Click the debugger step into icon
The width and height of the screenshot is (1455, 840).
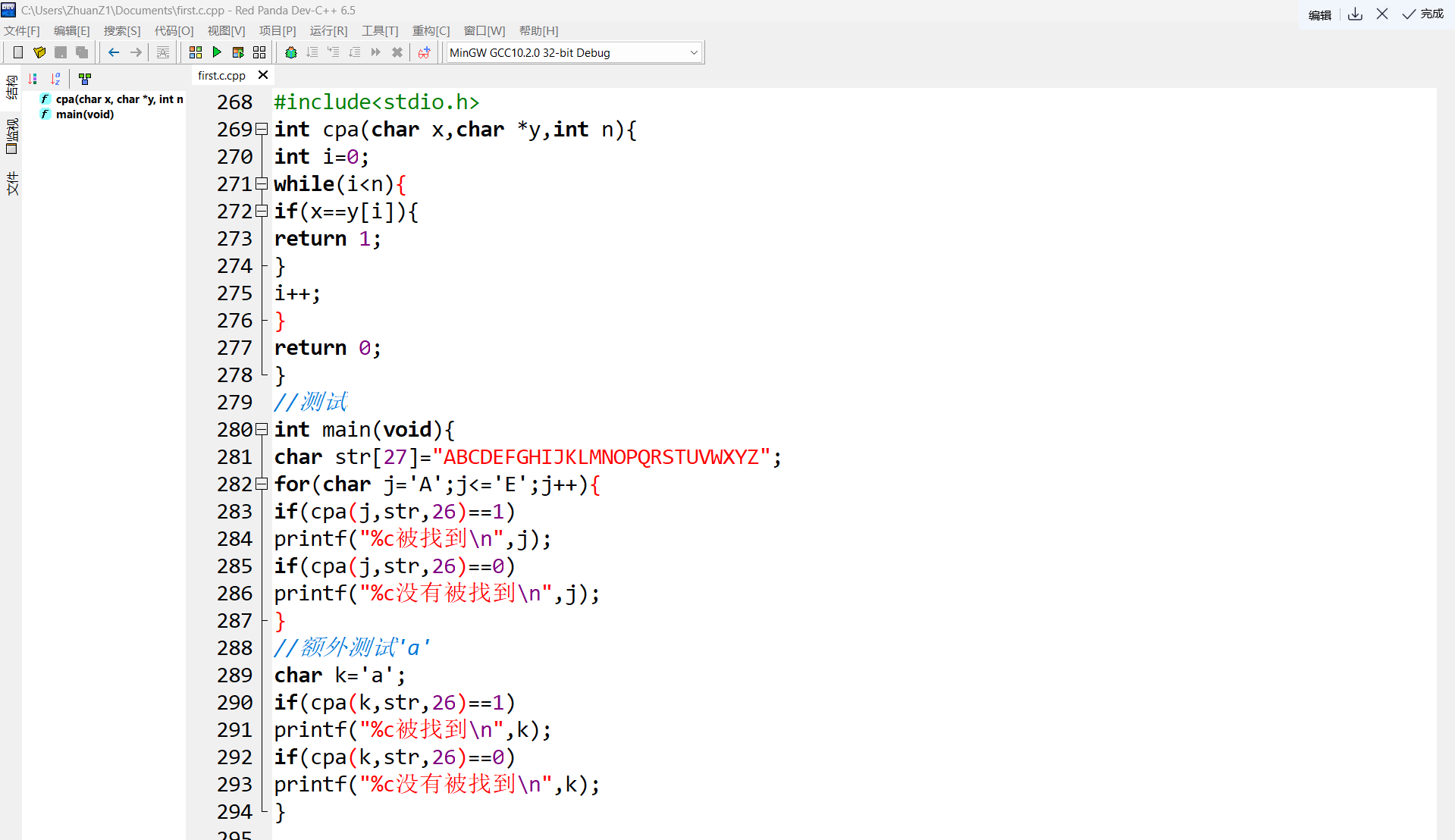coord(334,52)
